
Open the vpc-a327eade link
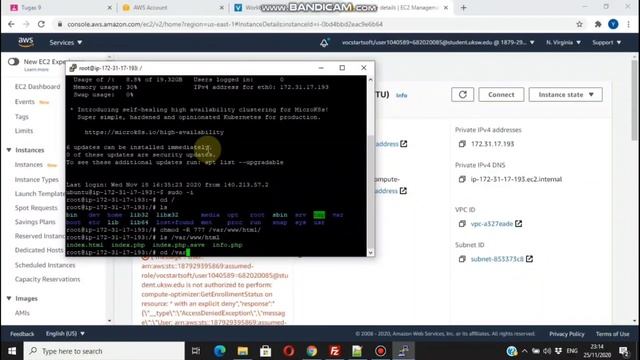[492, 224]
